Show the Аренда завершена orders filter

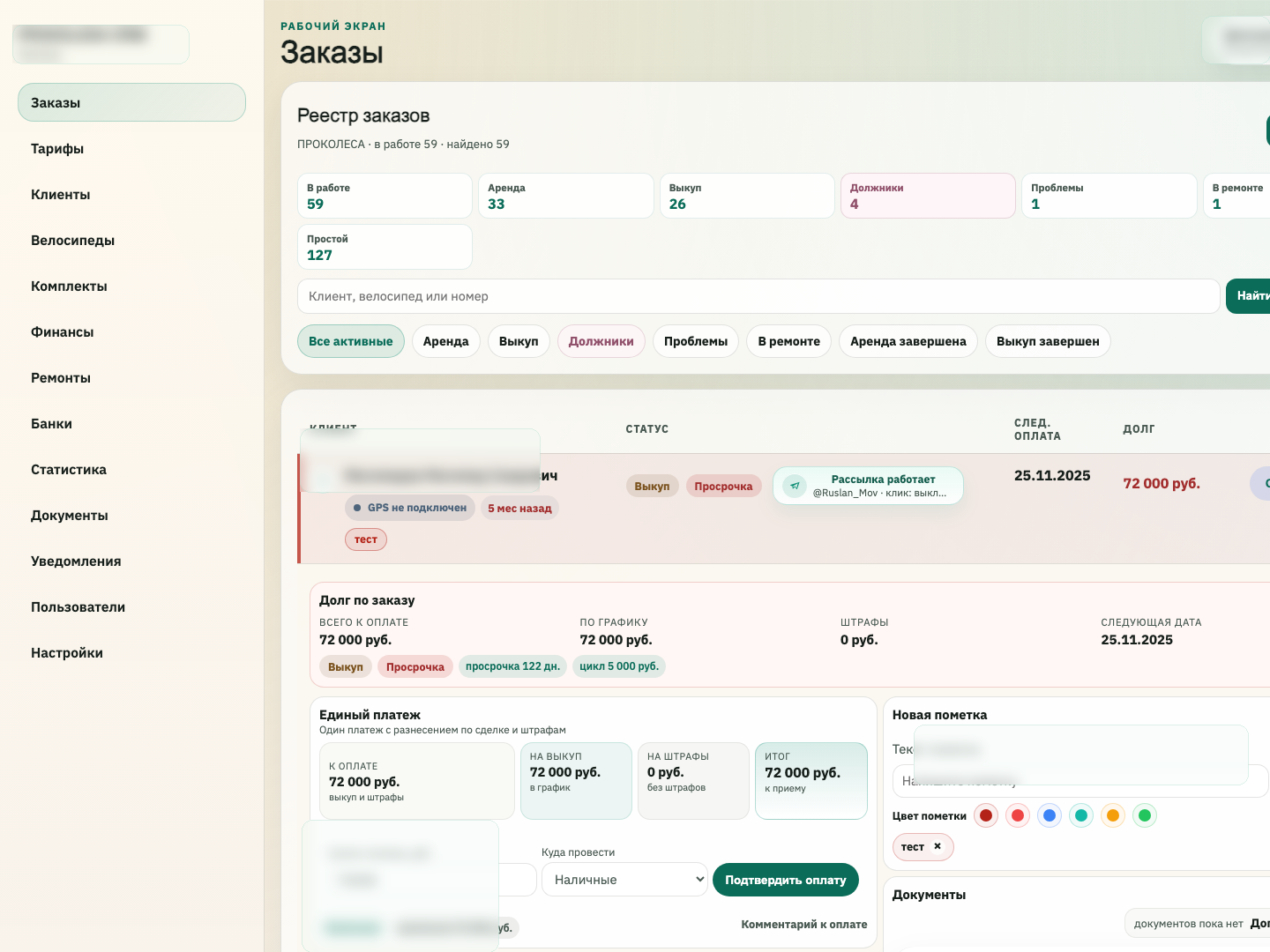pyautogui.click(x=908, y=341)
